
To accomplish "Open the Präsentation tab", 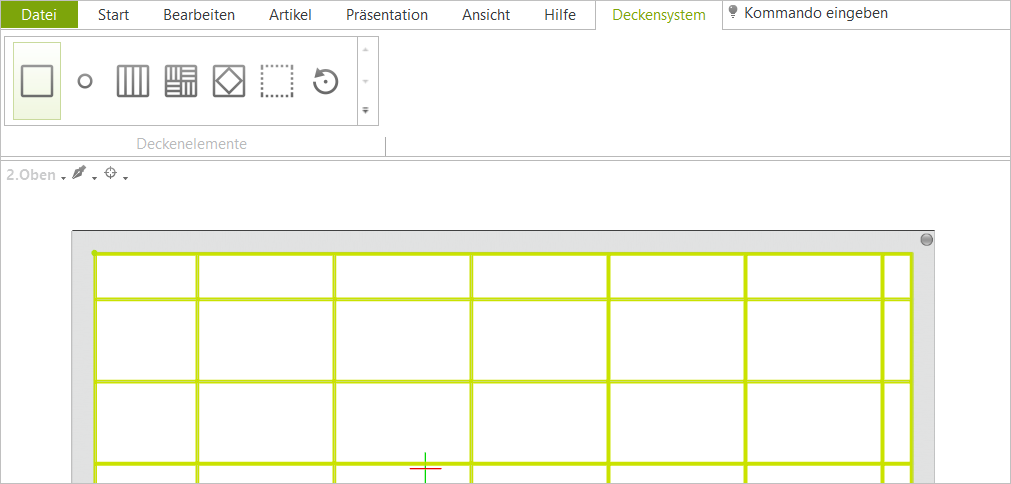I will pyautogui.click(x=387, y=15).
